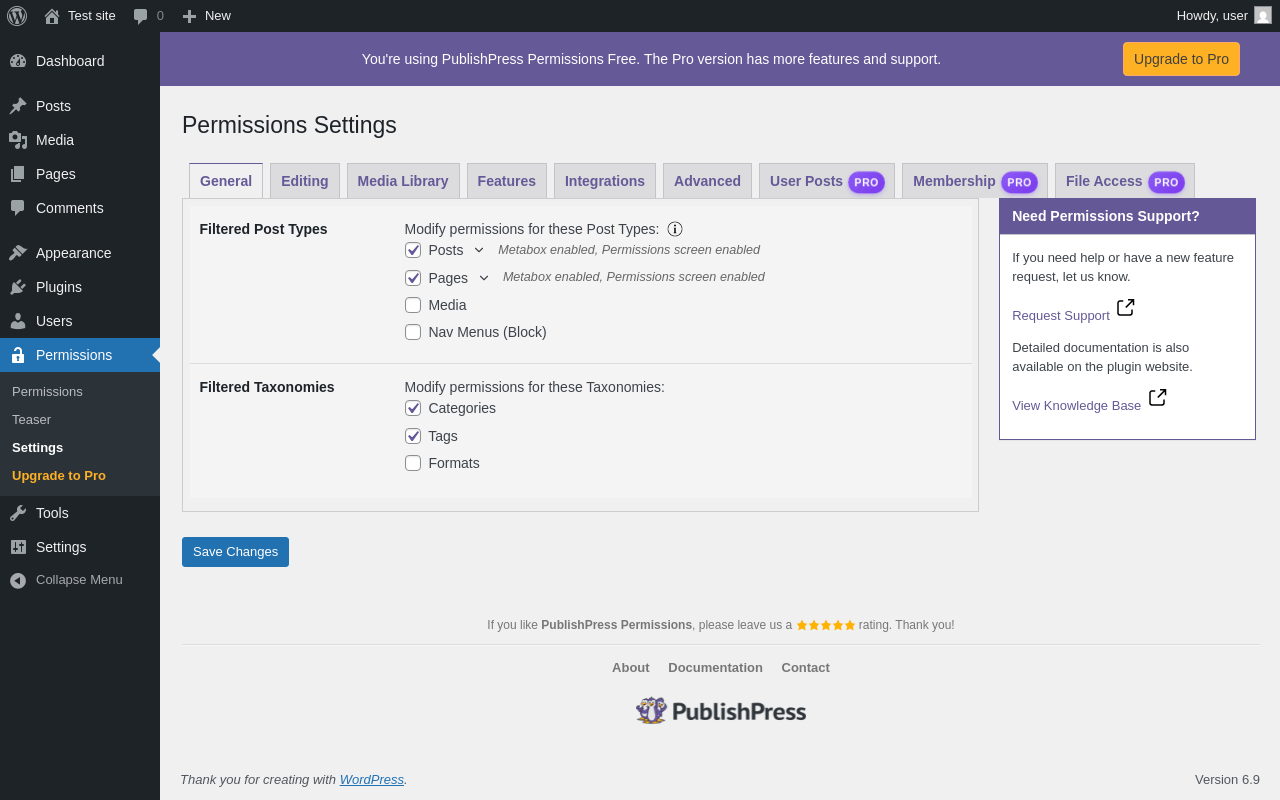Screen dimensions: 1280x800
Task: Uncheck the Pages post type checkbox
Action: pos(413,278)
